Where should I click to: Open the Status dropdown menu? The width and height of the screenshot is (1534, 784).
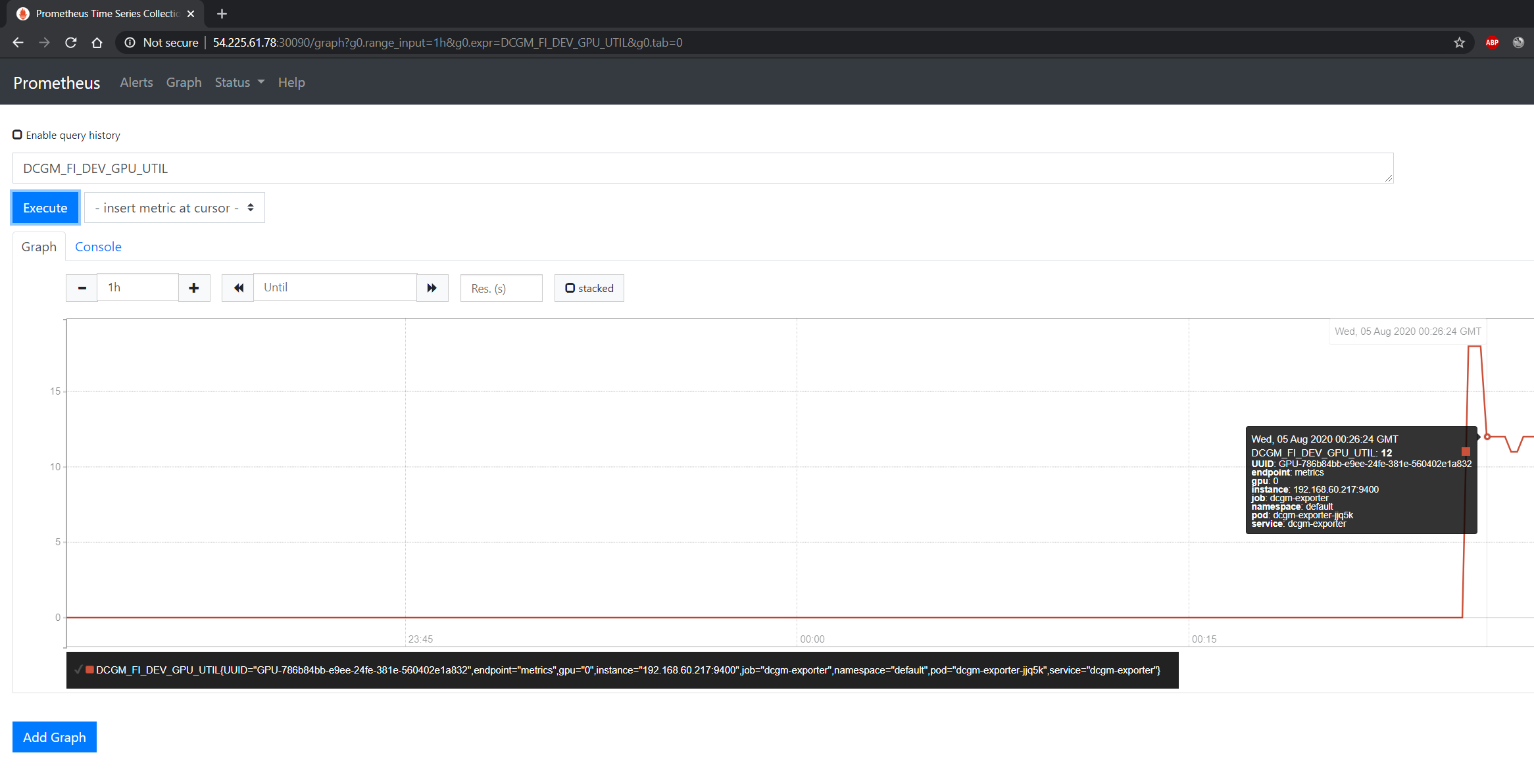(239, 83)
